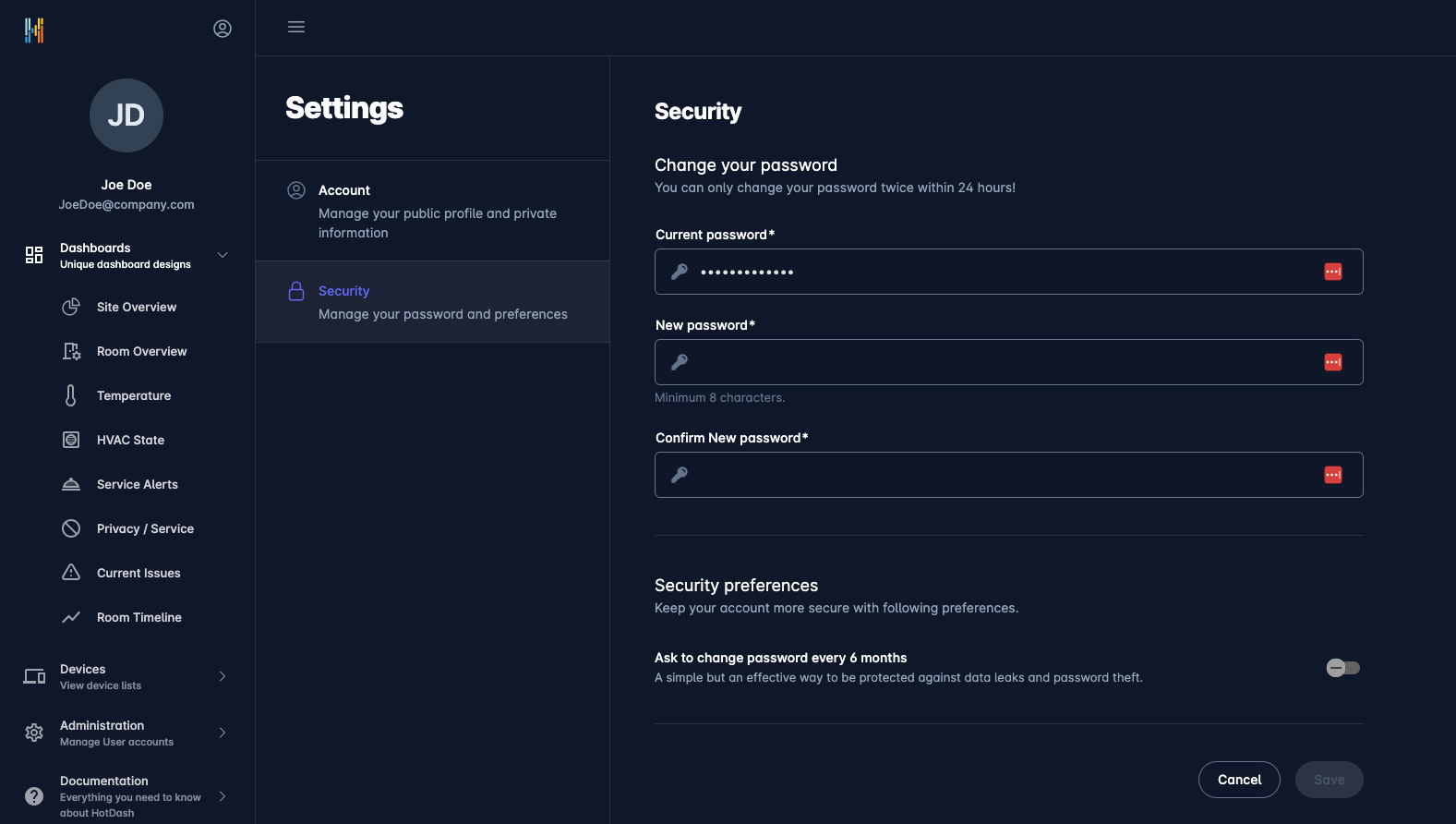Show the New password field contents

point(1332,362)
